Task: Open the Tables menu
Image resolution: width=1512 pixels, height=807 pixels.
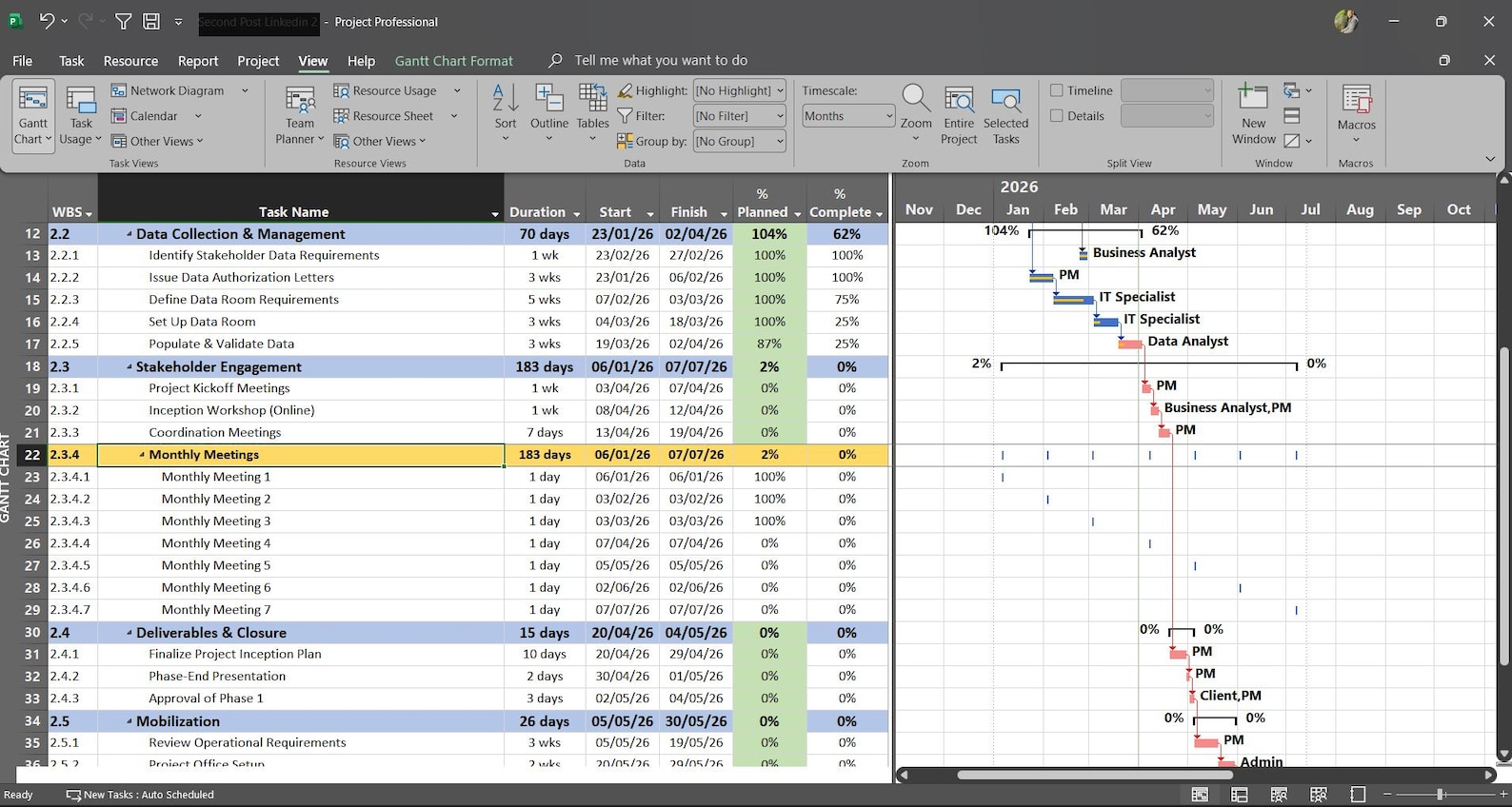Action: click(x=592, y=113)
